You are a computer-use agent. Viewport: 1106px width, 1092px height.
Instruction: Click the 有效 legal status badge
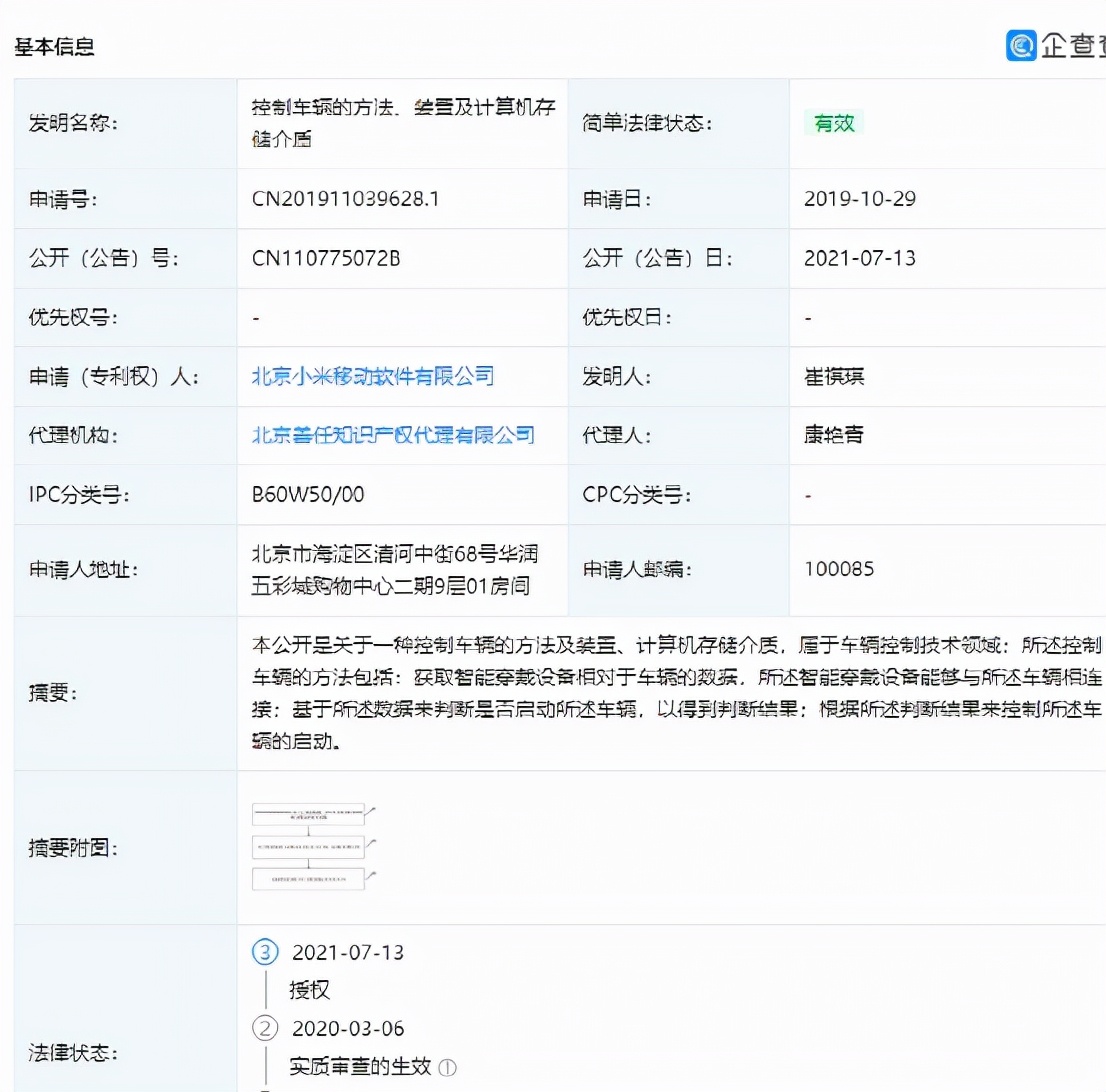pos(834,123)
